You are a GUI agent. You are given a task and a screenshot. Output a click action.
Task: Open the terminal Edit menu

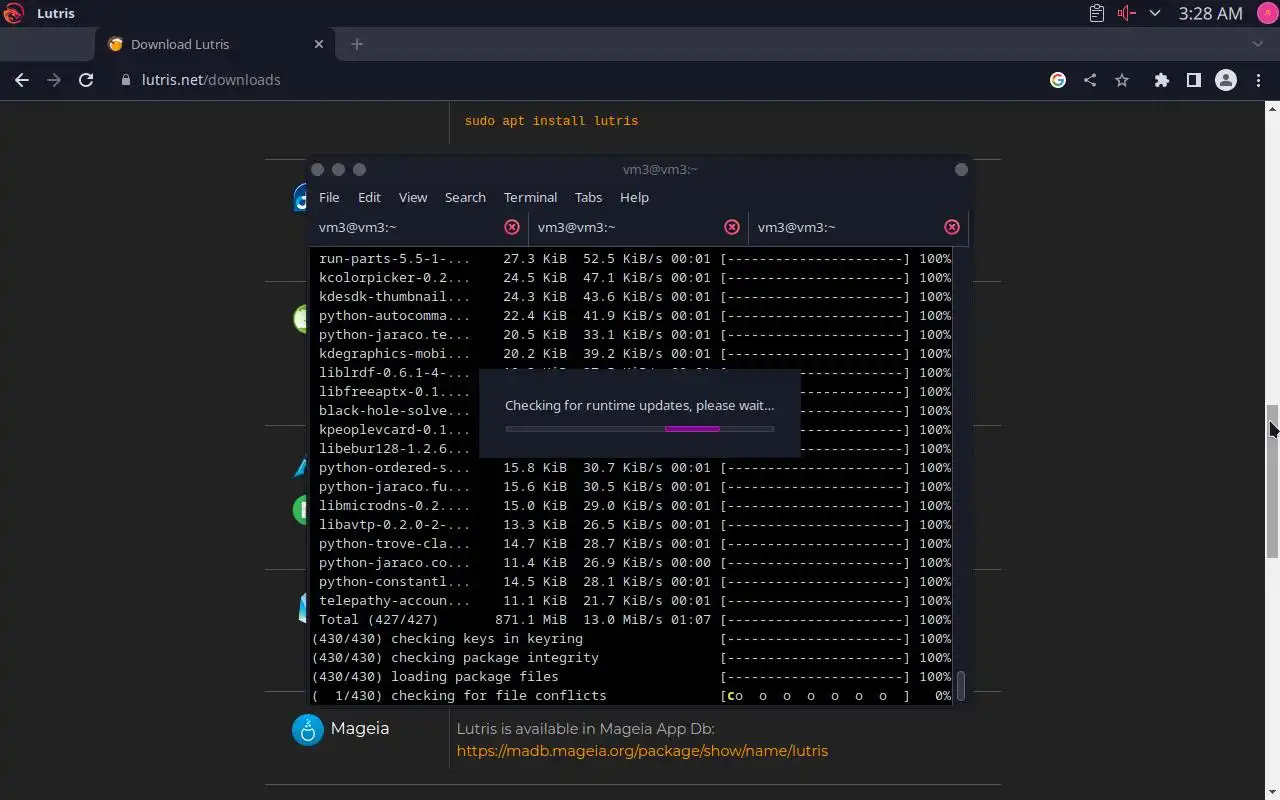[x=369, y=197]
